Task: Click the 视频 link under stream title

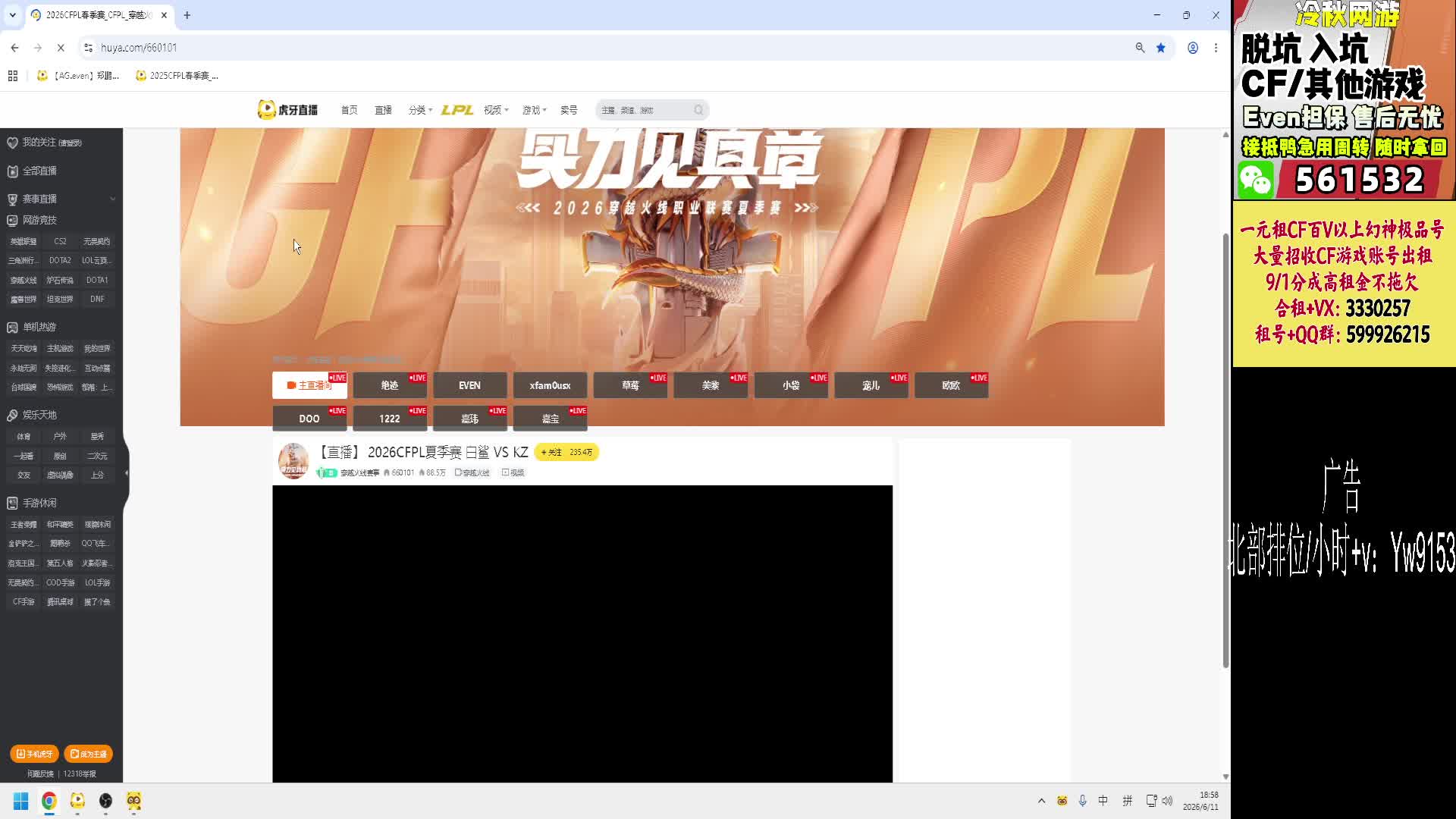Action: point(513,472)
